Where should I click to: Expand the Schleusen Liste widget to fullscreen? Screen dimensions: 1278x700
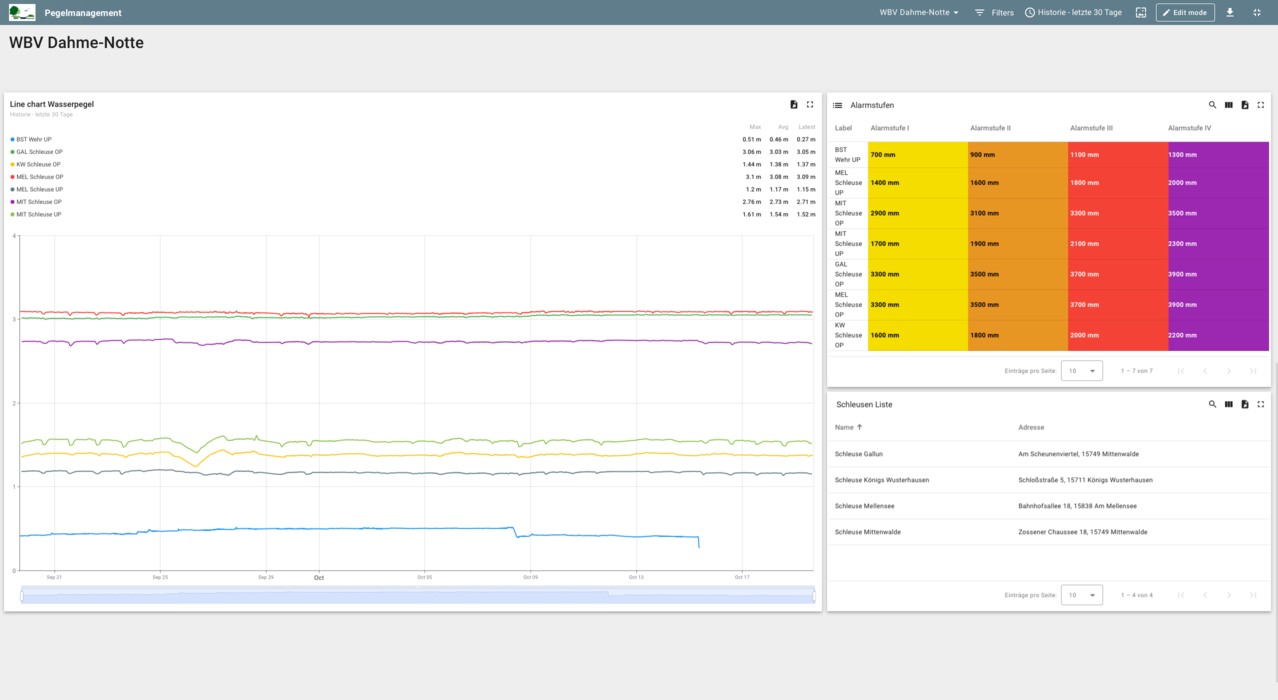click(1260, 405)
